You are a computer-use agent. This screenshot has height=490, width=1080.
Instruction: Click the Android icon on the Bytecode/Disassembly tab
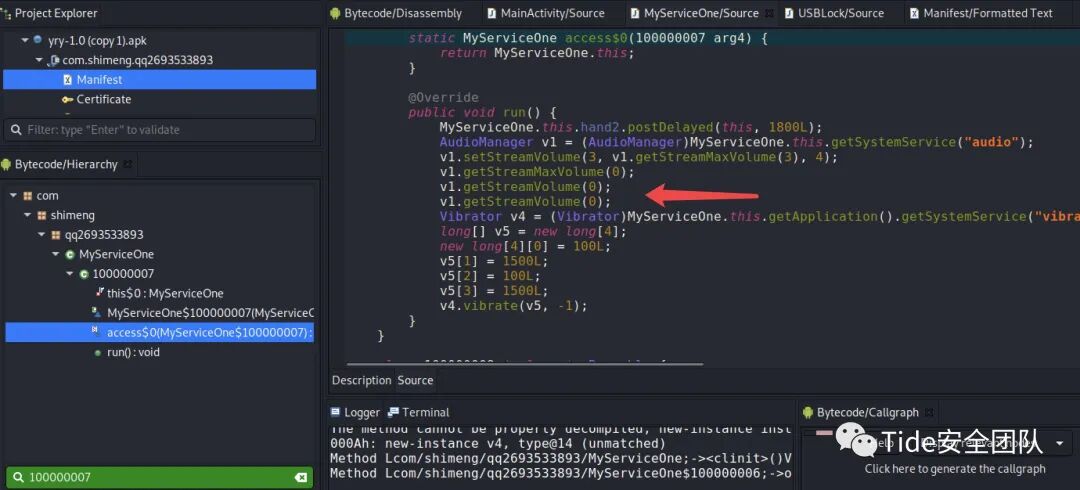click(x=335, y=13)
